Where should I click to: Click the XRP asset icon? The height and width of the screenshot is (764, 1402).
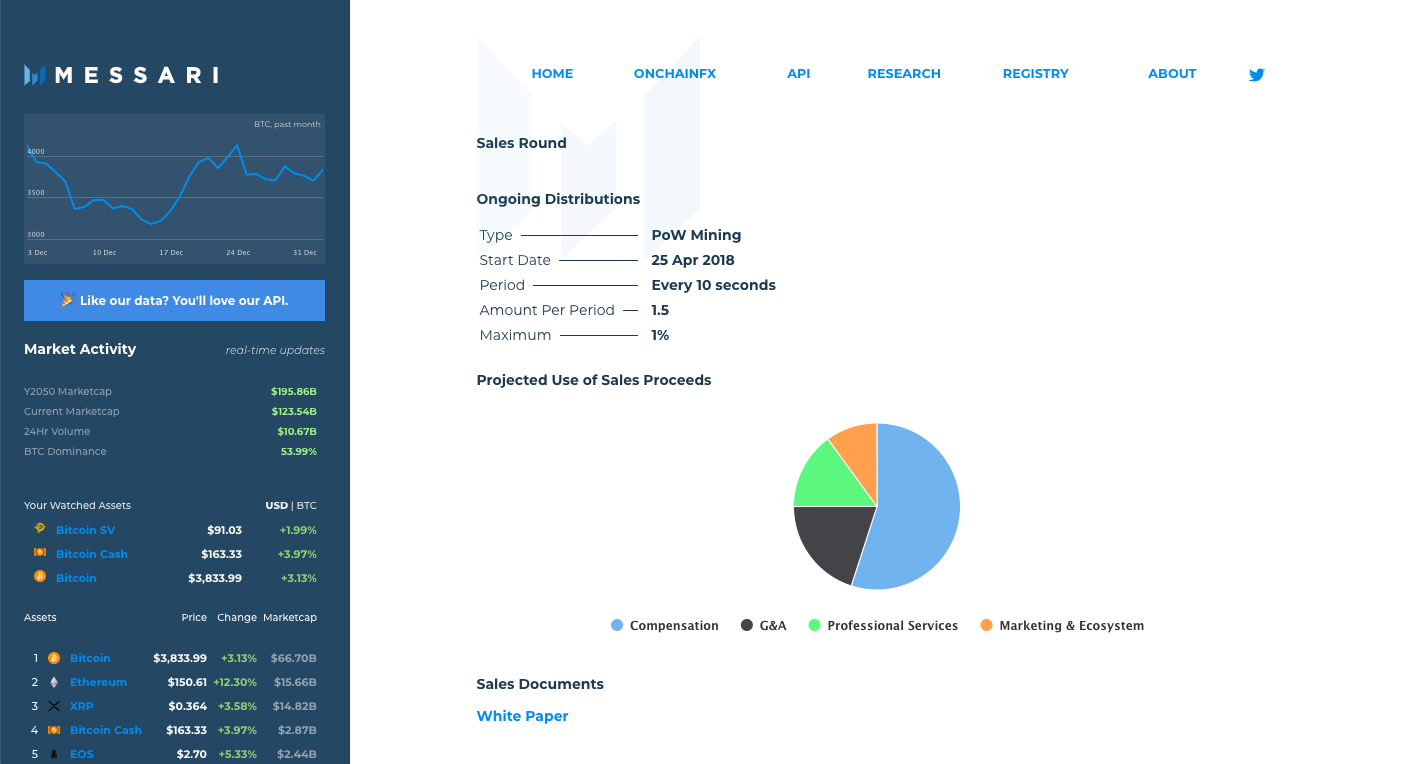[x=54, y=706]
